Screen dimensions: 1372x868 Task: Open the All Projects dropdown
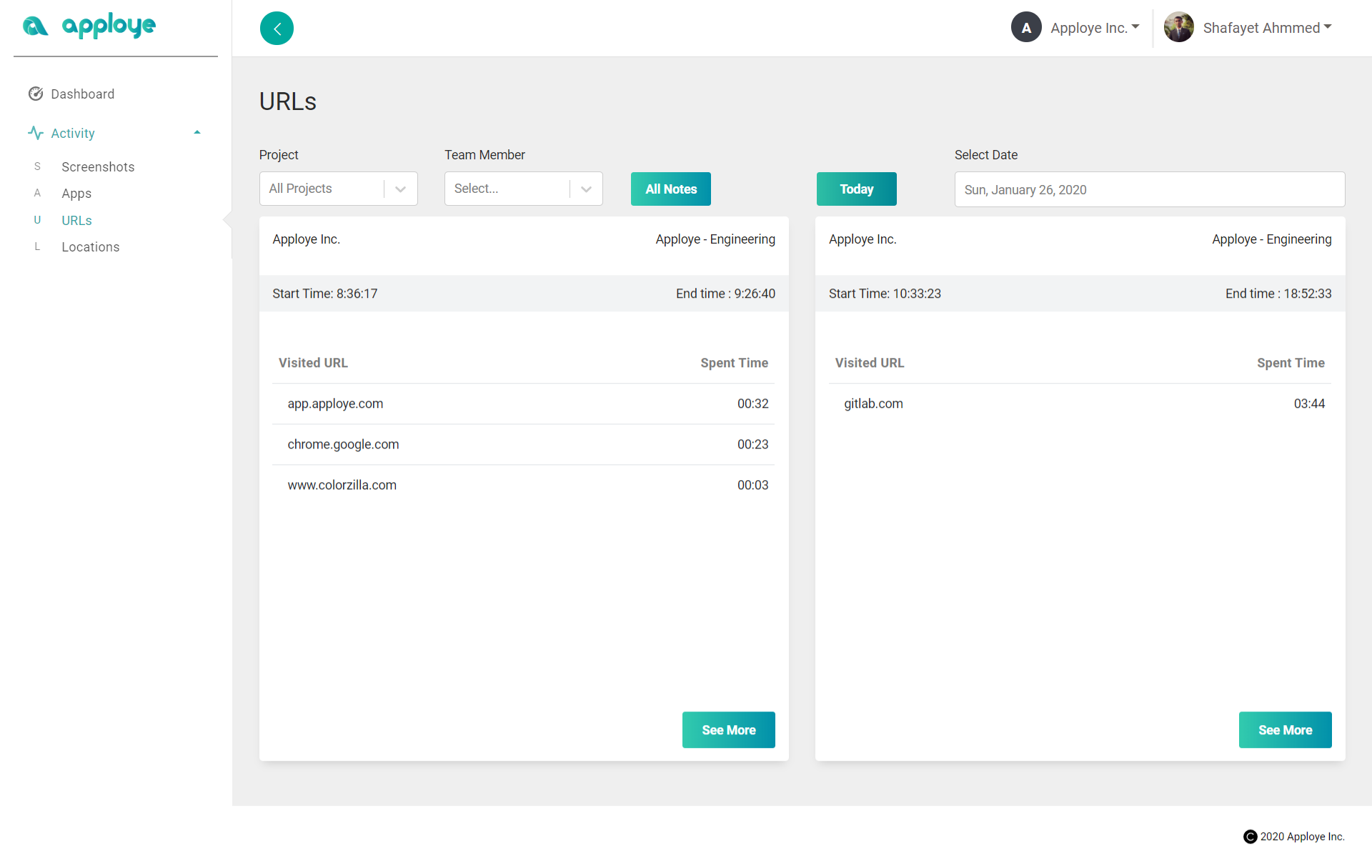pyautogui.click(x=338, y=189)
